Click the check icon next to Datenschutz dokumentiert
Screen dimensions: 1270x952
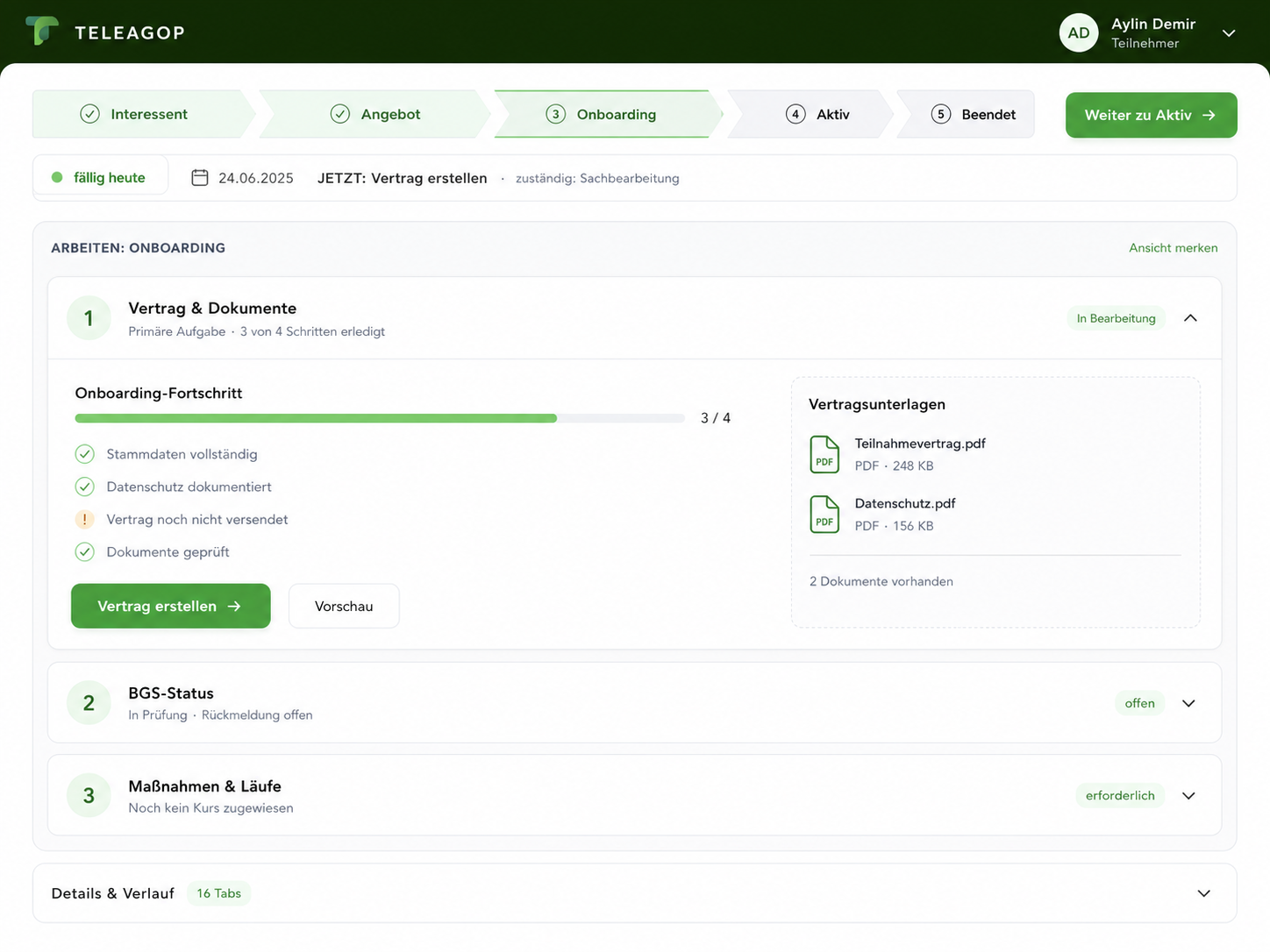pyautogui.click(x=84, y=487)
